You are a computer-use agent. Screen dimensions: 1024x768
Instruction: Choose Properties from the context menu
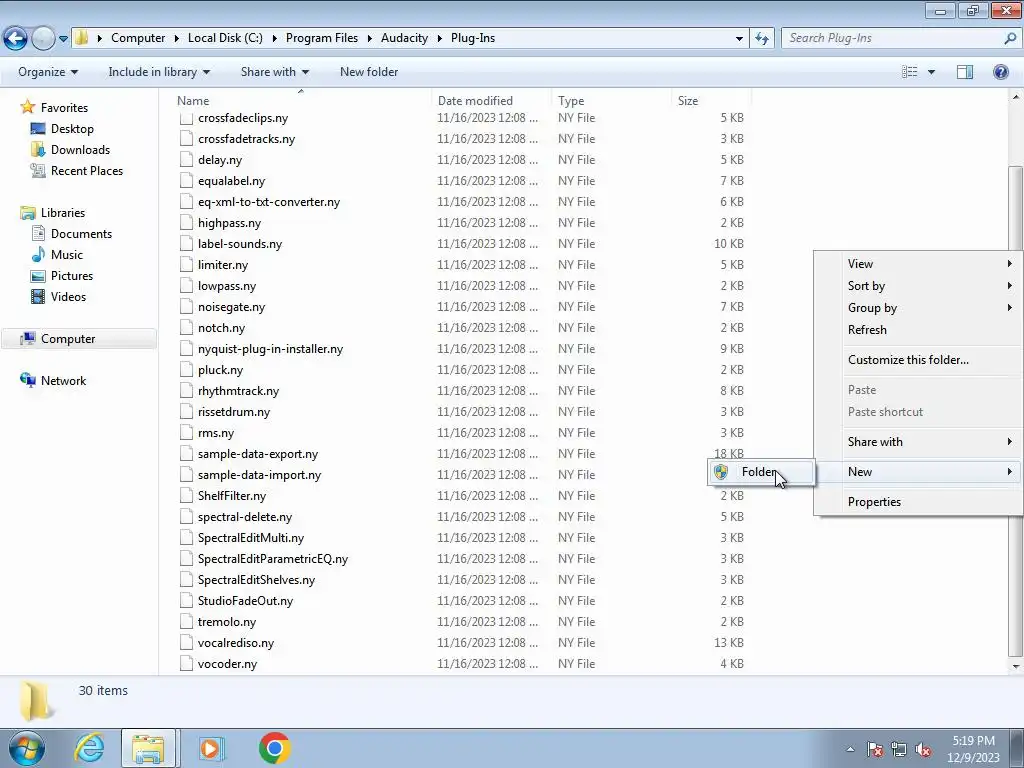tap(918, 502)
